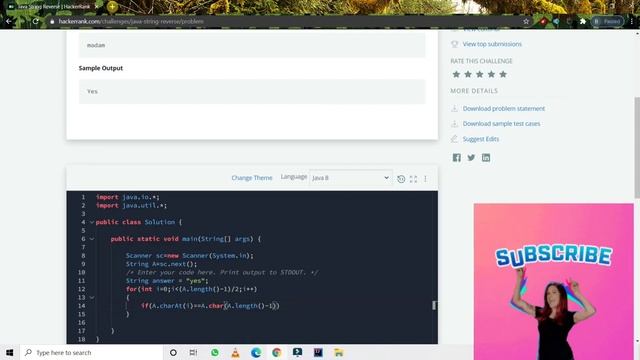Rate the challenge three stars
This screenshot has width=640, height=360.
[x=480, y=74]
